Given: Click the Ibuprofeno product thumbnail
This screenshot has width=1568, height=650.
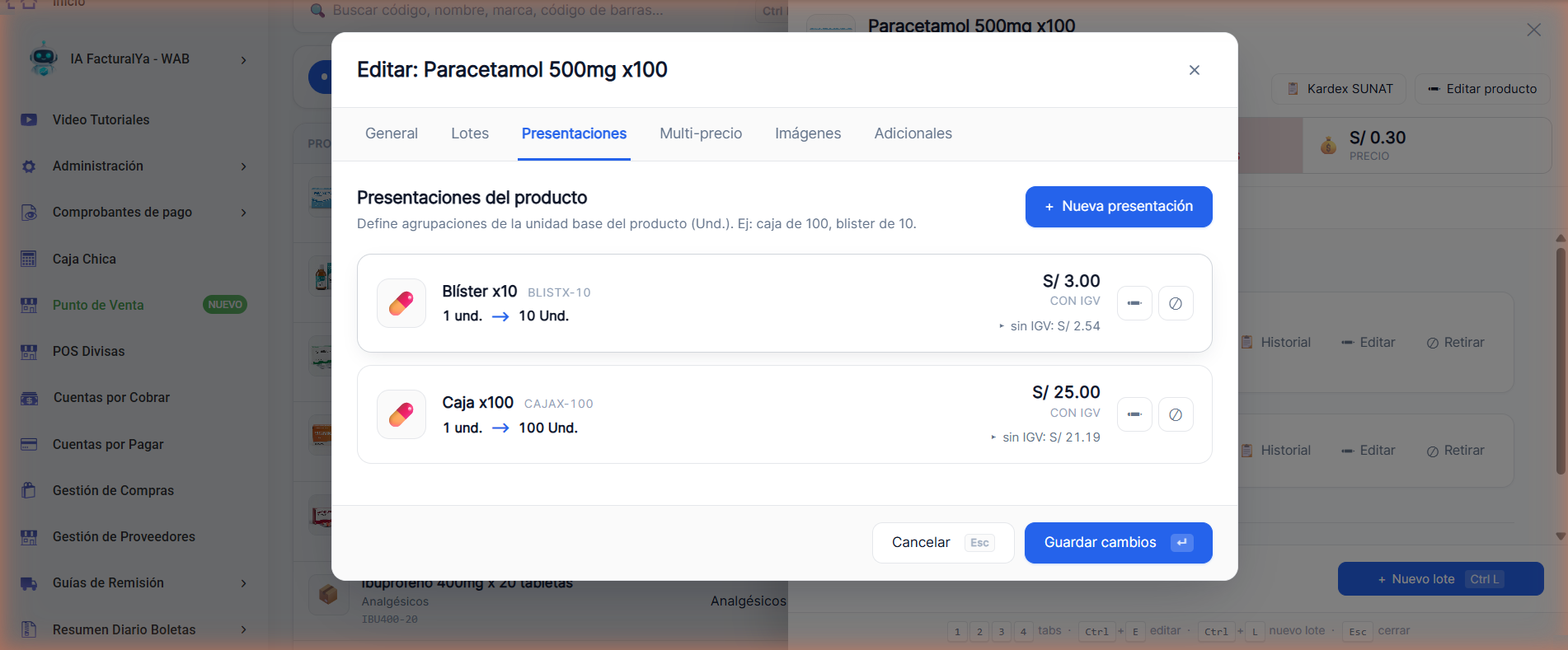Looking at the screenshot, I should (x=328, y=595).
